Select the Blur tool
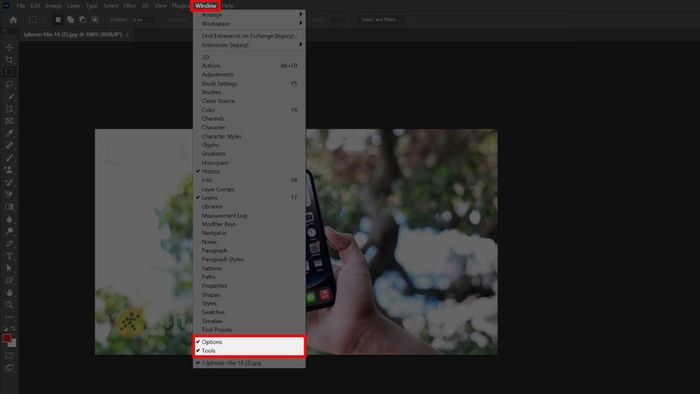Screen dimensions: 700x394 click(x=9, y=219)
